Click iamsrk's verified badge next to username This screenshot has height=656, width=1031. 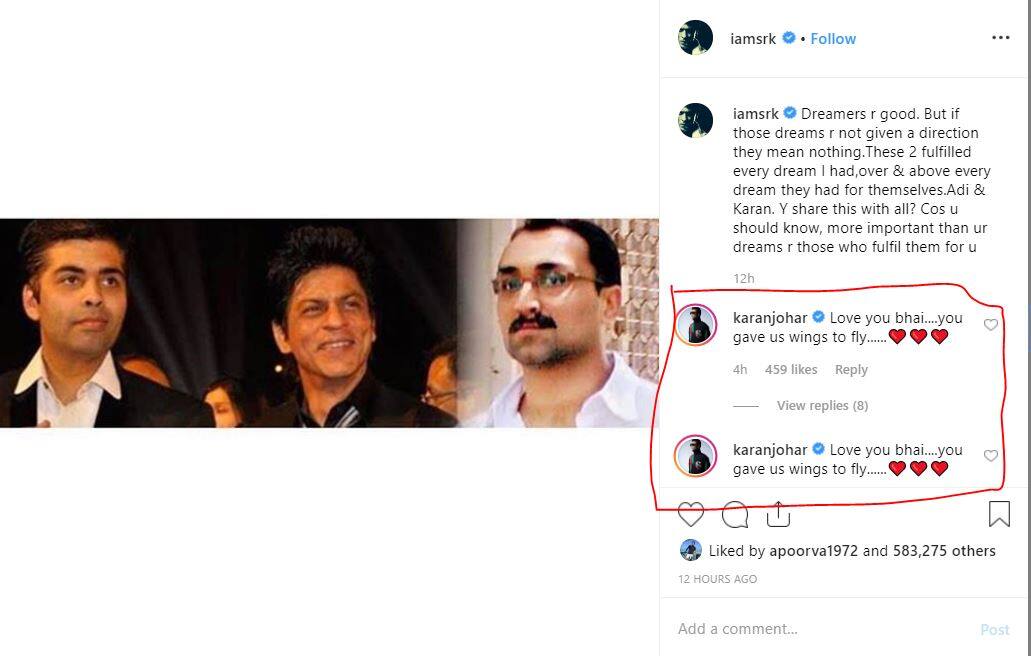[x=788, y=38]
